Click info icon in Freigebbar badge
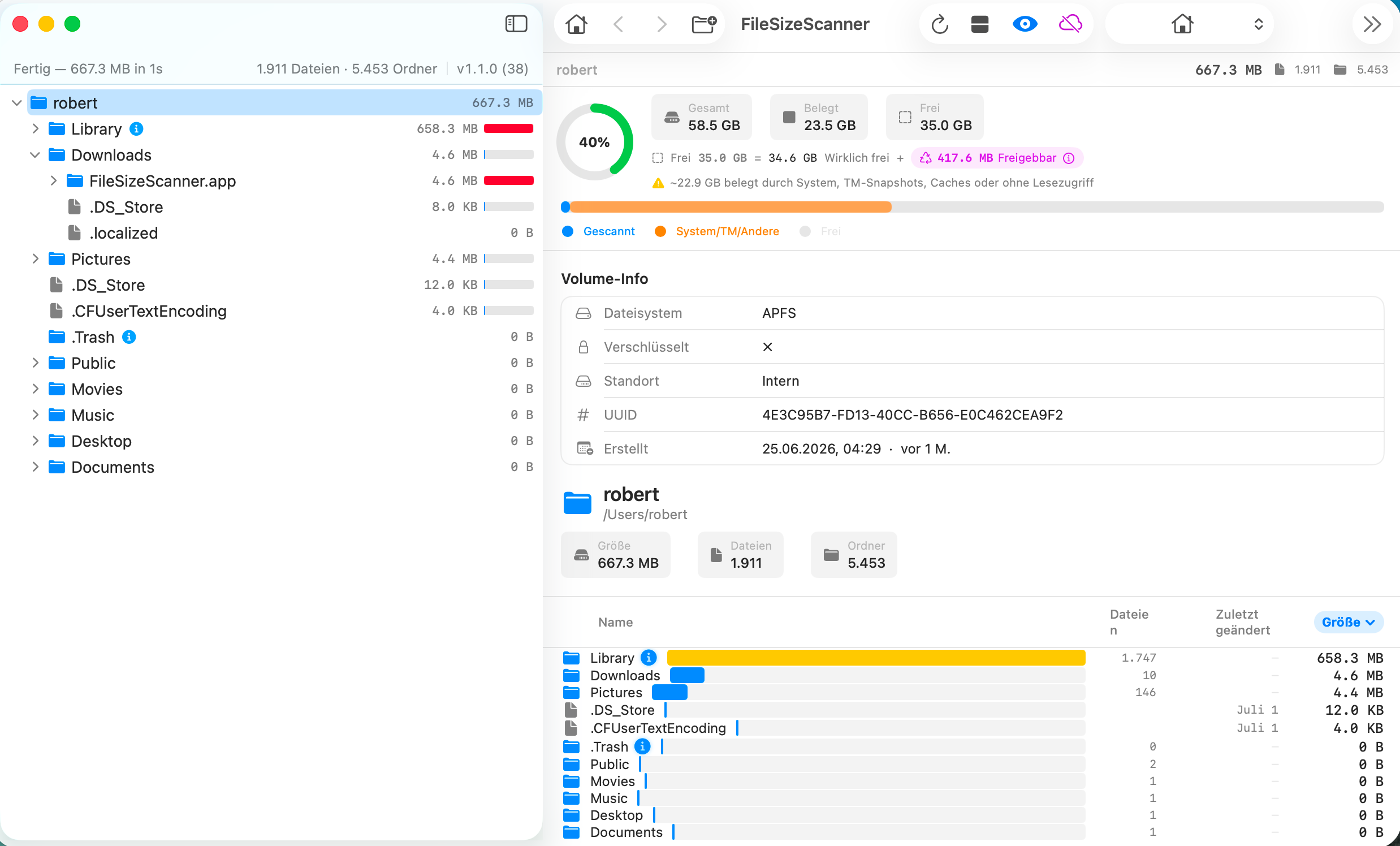This screenshot has width=1400, height=846. 1069,158
